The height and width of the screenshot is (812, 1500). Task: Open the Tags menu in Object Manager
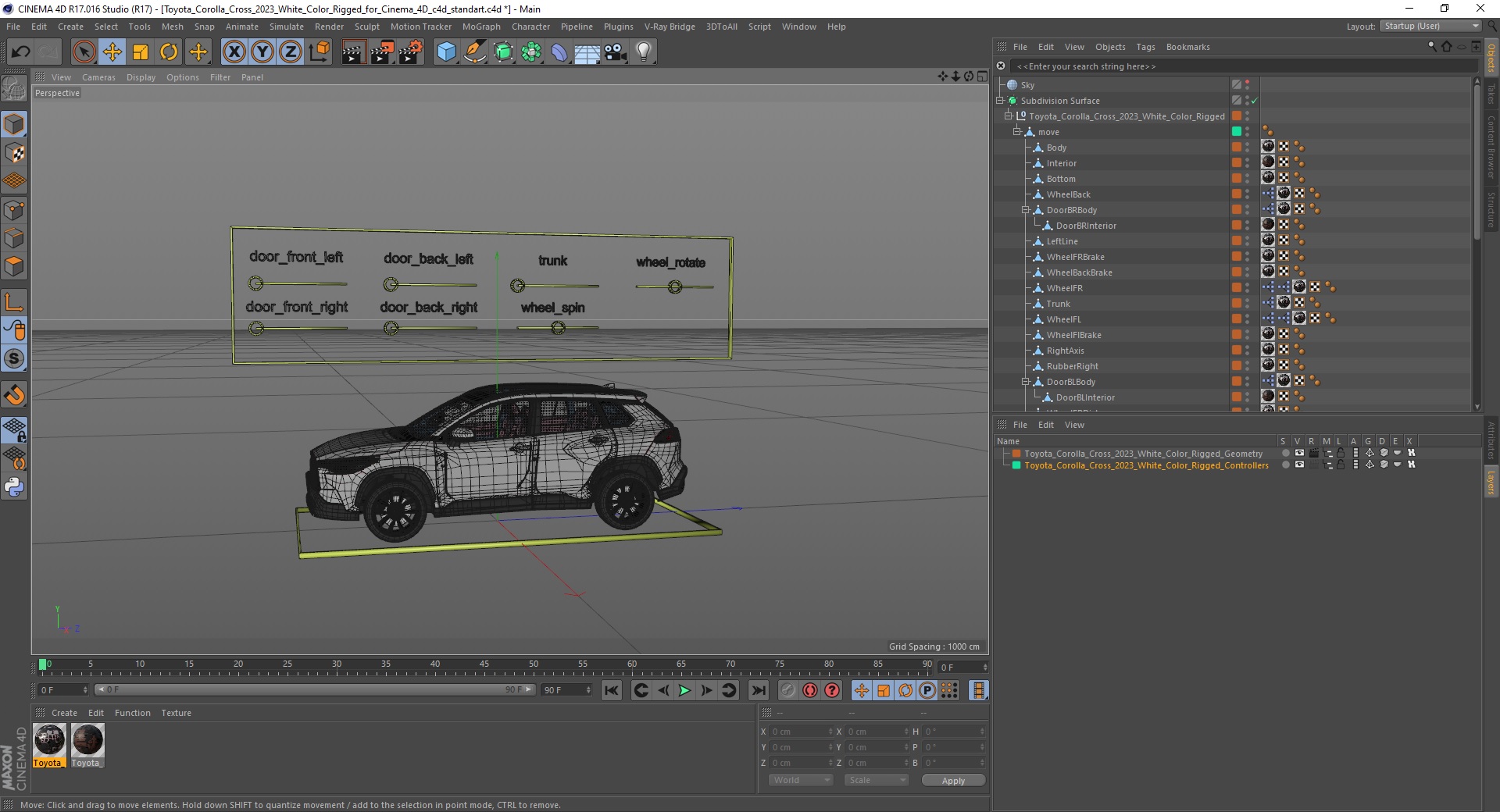coord(1145,47)
